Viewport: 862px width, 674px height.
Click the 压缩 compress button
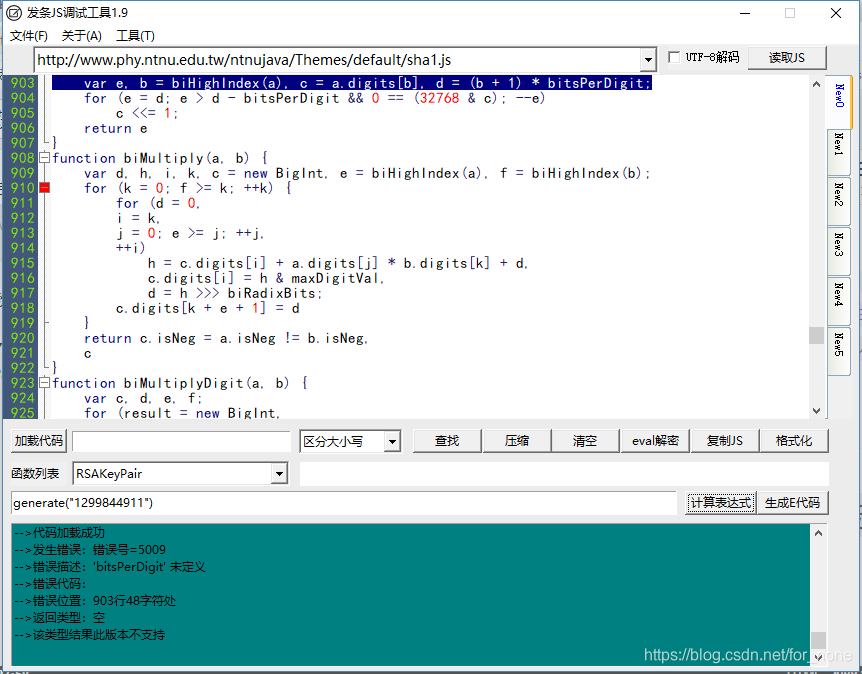(517, 441)
